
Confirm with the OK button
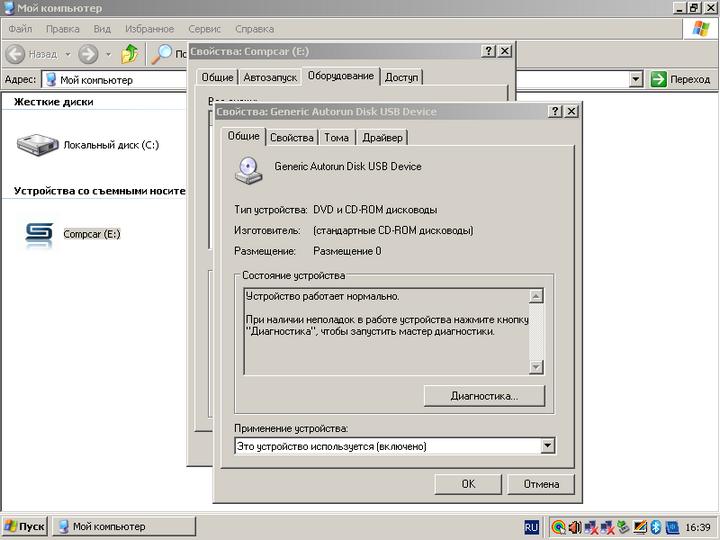tap(467, 484)
